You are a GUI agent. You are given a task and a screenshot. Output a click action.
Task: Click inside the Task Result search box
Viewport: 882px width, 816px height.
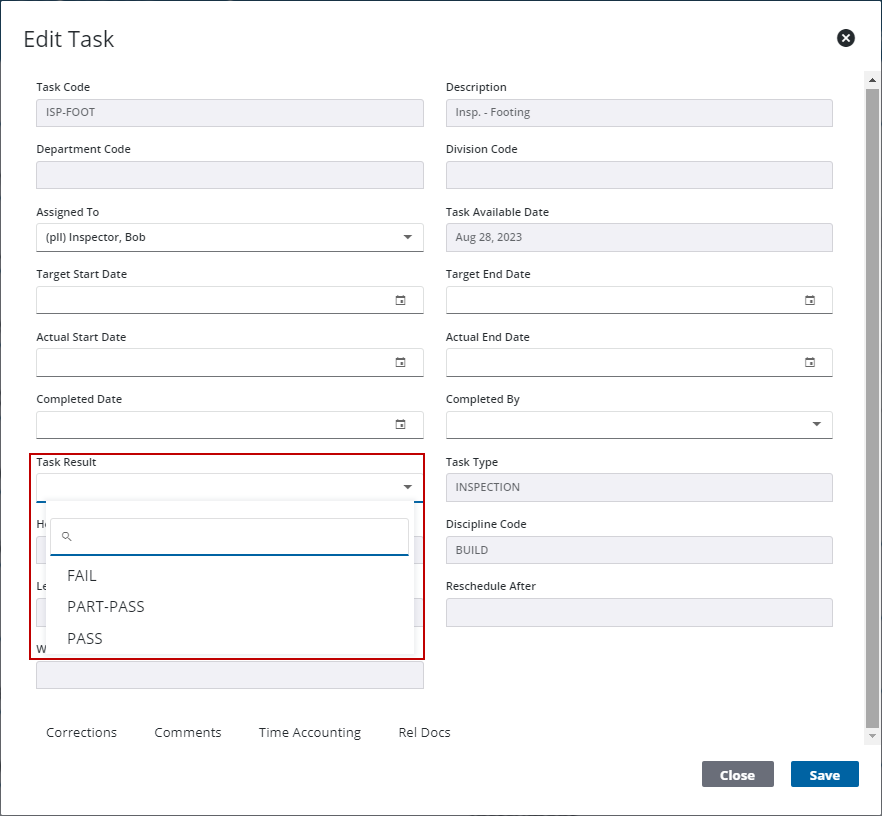[230, 536]
